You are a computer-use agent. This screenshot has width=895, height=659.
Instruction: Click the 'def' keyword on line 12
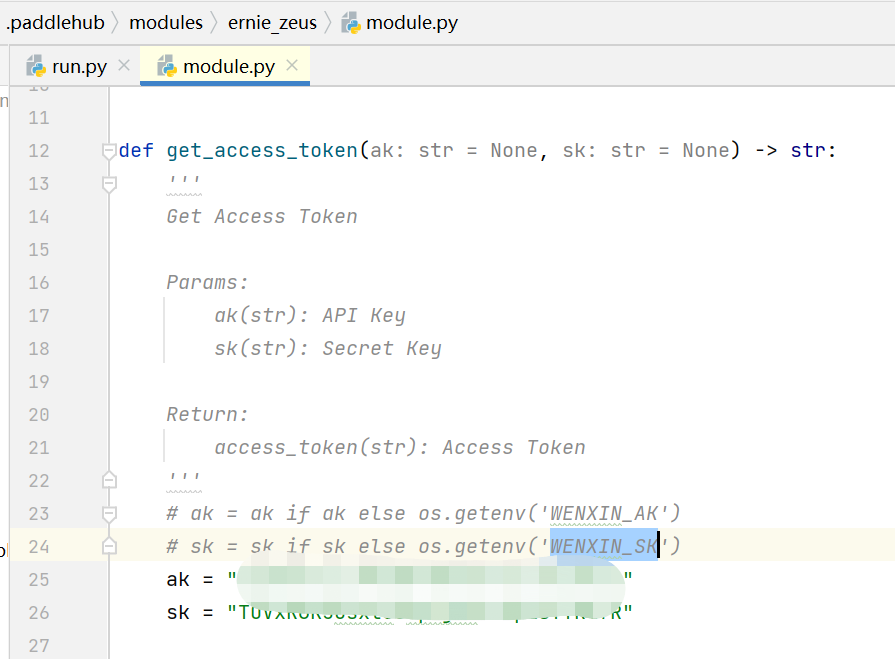[136, 151]
